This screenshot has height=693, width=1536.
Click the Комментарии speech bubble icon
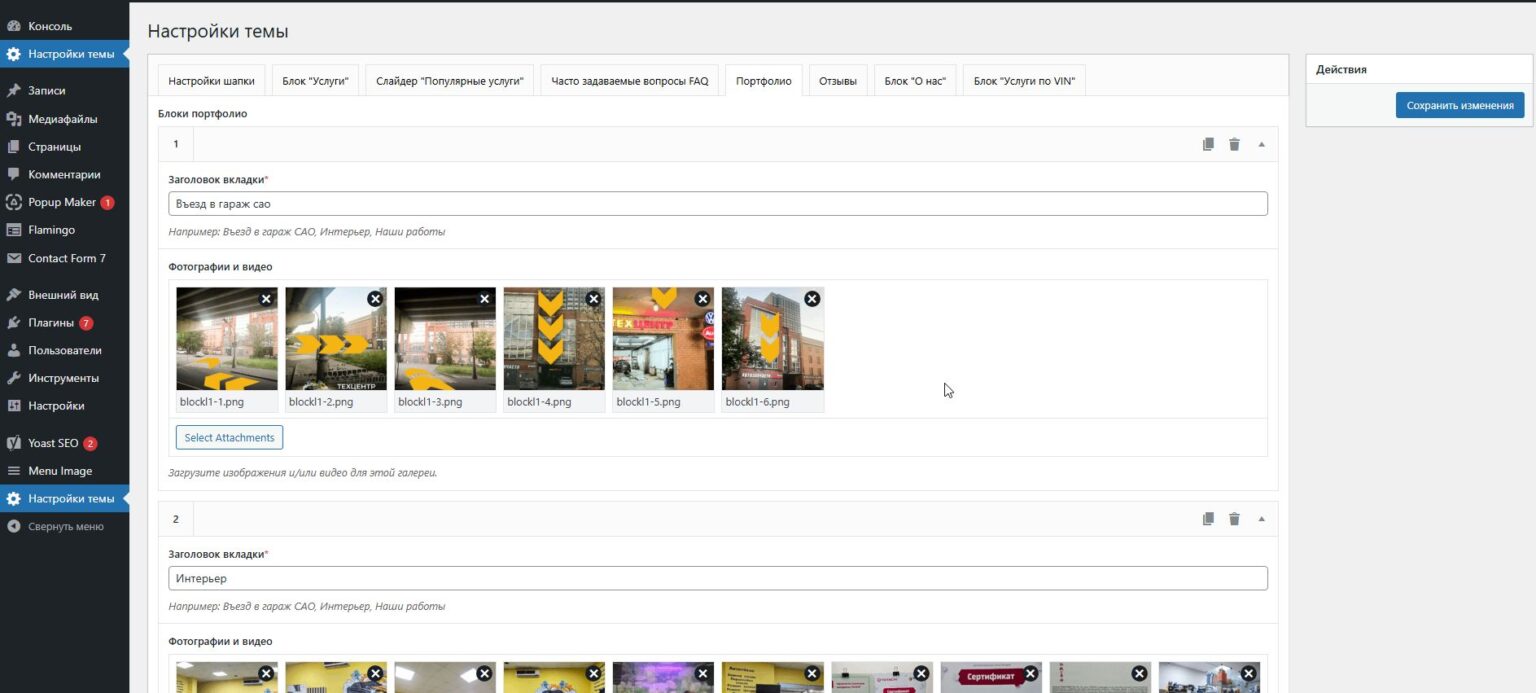tap(14, 174)
